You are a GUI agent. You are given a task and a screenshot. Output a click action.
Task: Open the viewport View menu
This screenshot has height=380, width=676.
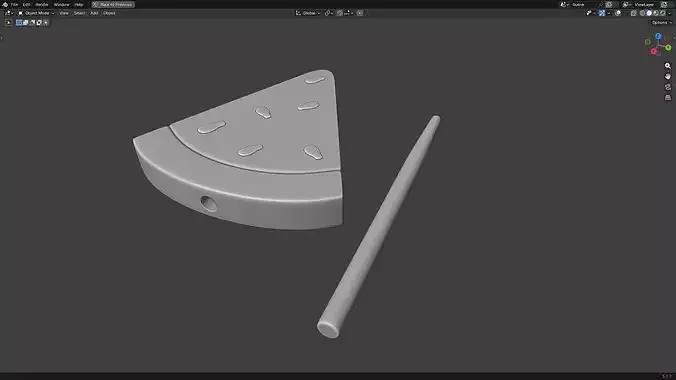pyautogui.click(x=64, y=13)
